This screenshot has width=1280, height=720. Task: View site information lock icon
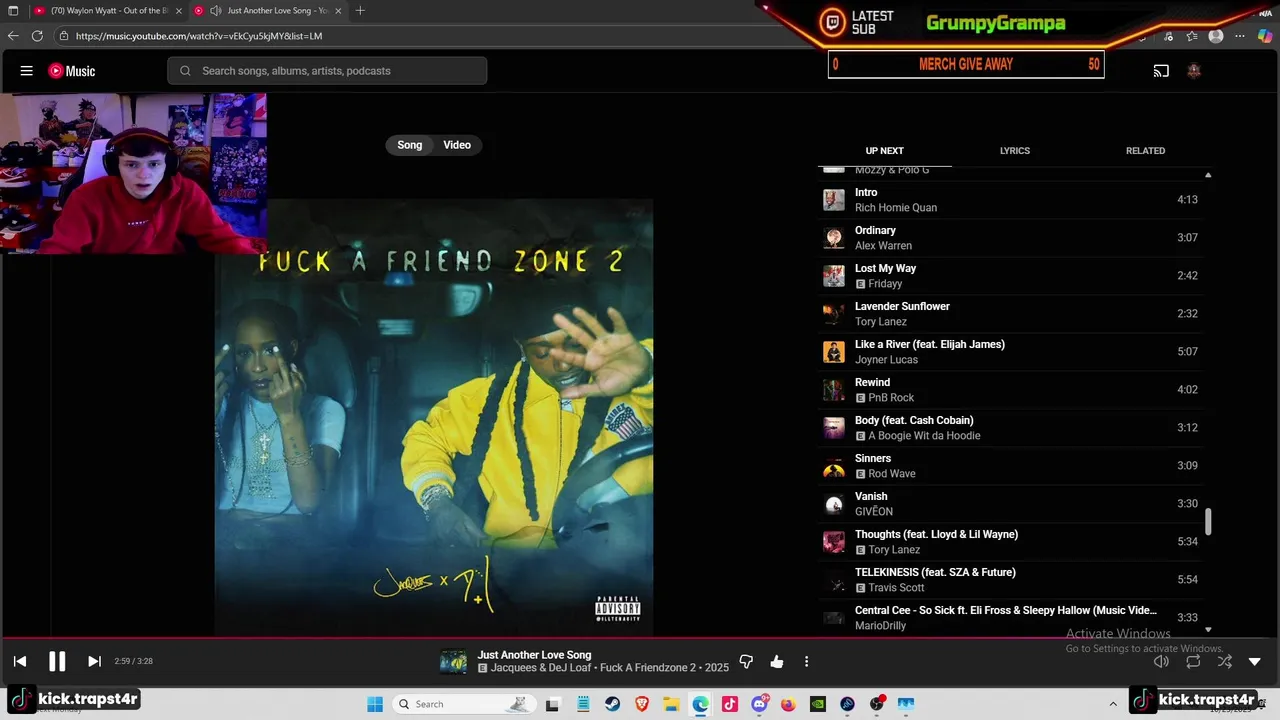click(x=64, y=36)
